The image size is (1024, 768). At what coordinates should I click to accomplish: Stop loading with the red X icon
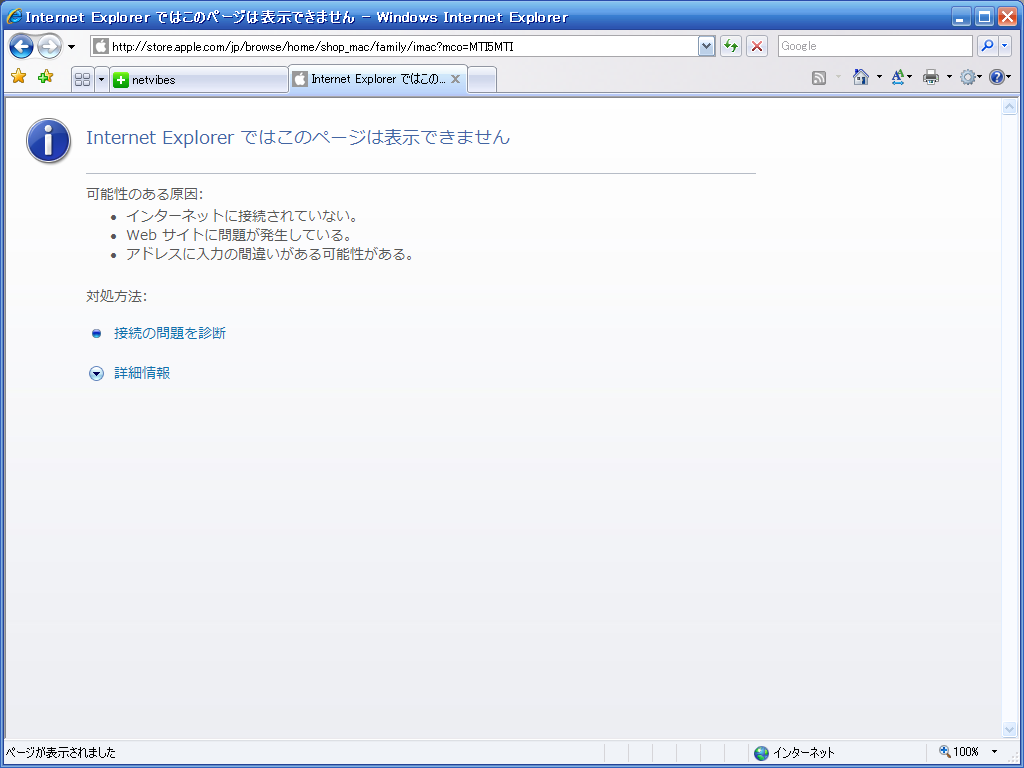[x=757, y=46]
